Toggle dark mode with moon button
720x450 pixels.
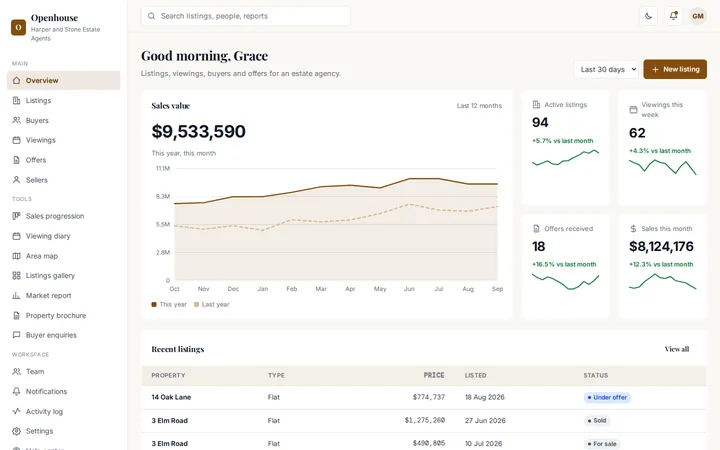[x=648, y=16]
